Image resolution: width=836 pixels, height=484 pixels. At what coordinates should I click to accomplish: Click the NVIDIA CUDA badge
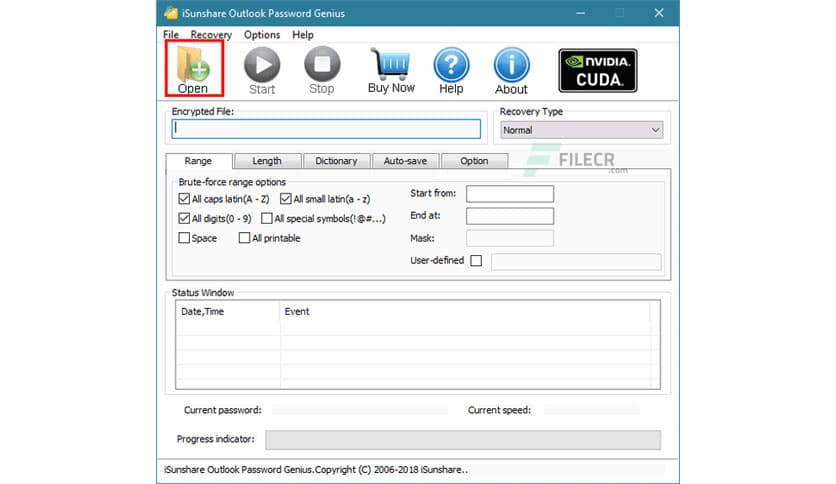(598, 70)
